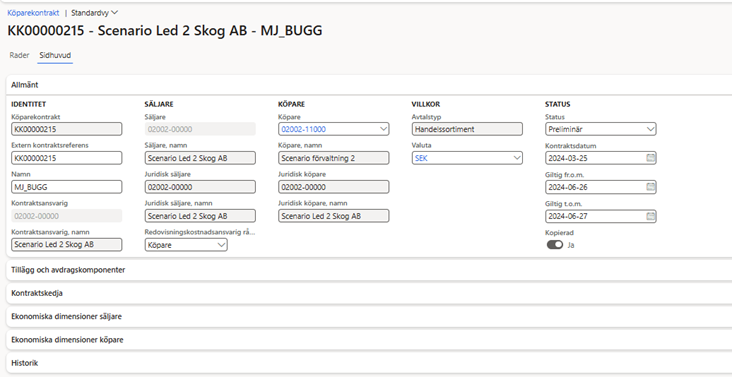The height and width of the screenshot is (377, 732).
Task: Open the Köpare dropdown arrow
Action: [x=383, y=129]
